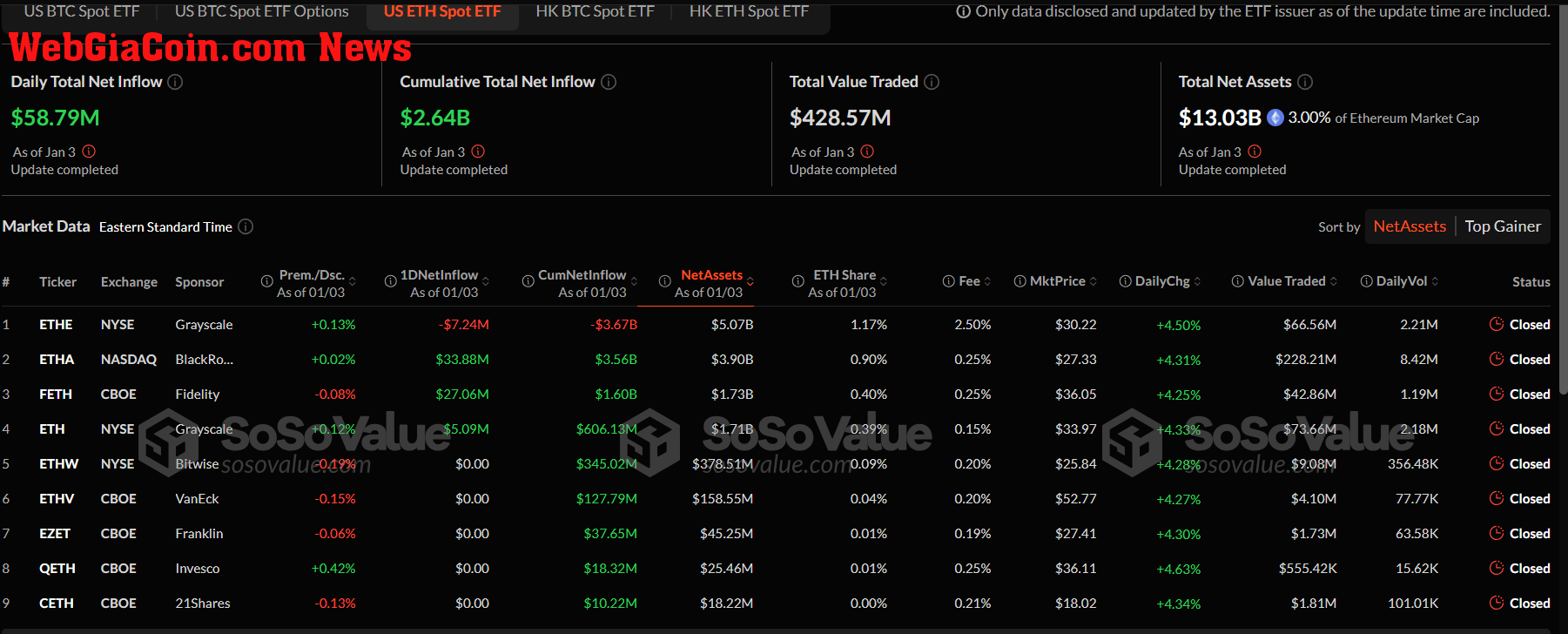Click info icon before DailyChg column header
This screenshot has width=1568, height=634.
(1126, 281)
